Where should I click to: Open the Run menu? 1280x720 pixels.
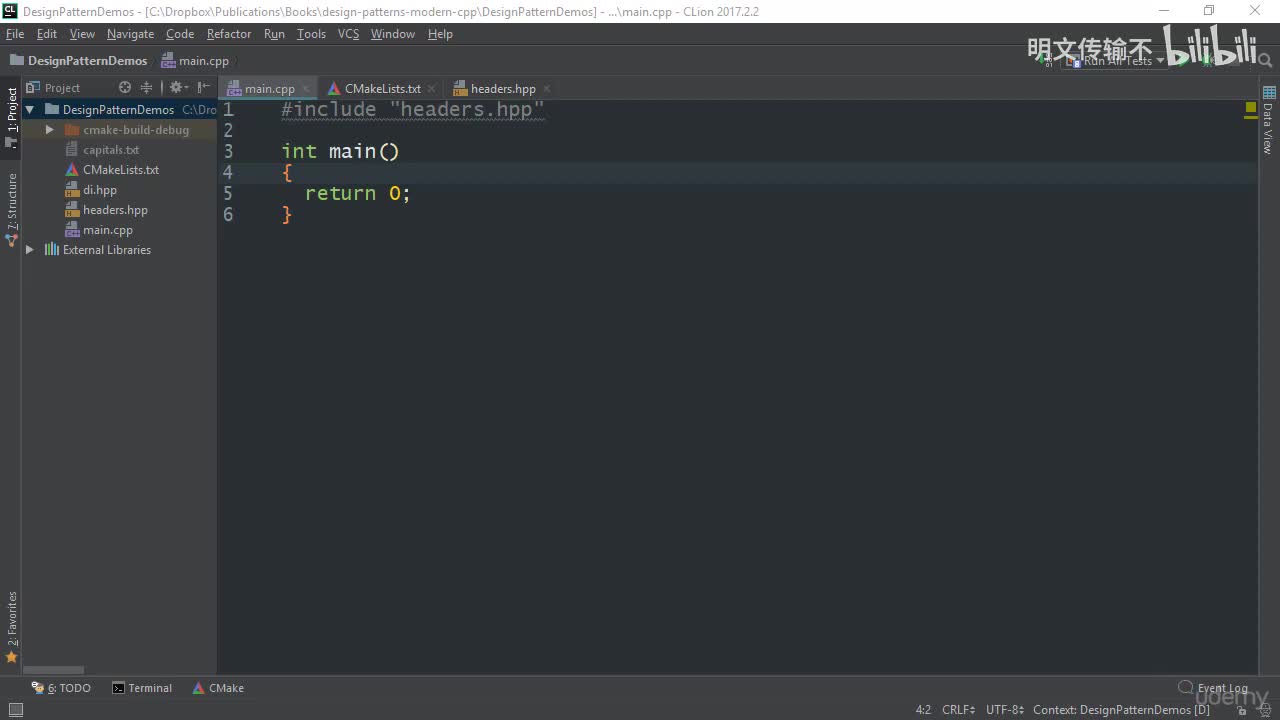click(274, 34)
